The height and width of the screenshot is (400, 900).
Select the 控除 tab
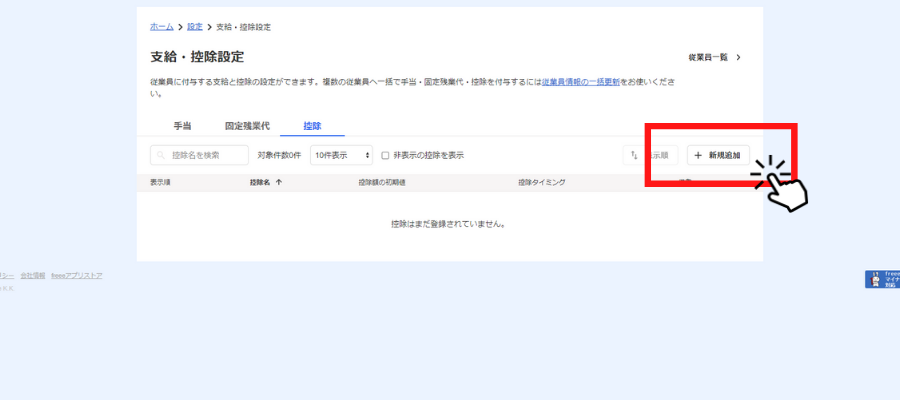click(x=312, y=127)
